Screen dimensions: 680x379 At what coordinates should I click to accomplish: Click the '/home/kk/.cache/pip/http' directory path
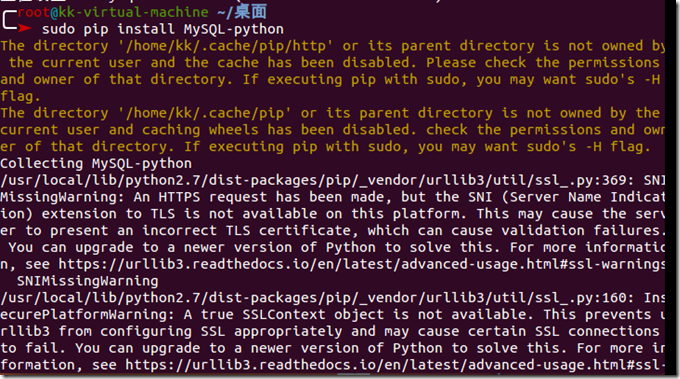pyautogui.click(x=225, y=46)
